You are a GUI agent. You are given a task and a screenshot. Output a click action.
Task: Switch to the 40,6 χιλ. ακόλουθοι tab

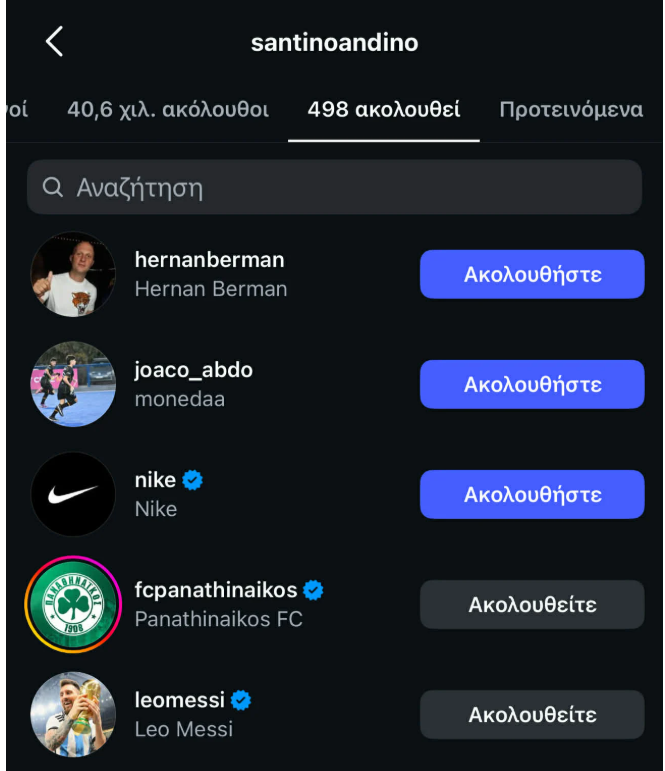[x=168, y=110]
